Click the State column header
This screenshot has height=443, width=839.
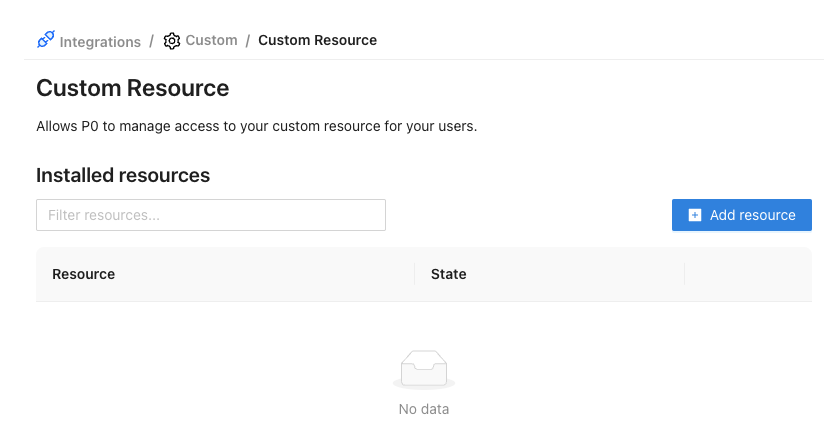tap(448, 274)
